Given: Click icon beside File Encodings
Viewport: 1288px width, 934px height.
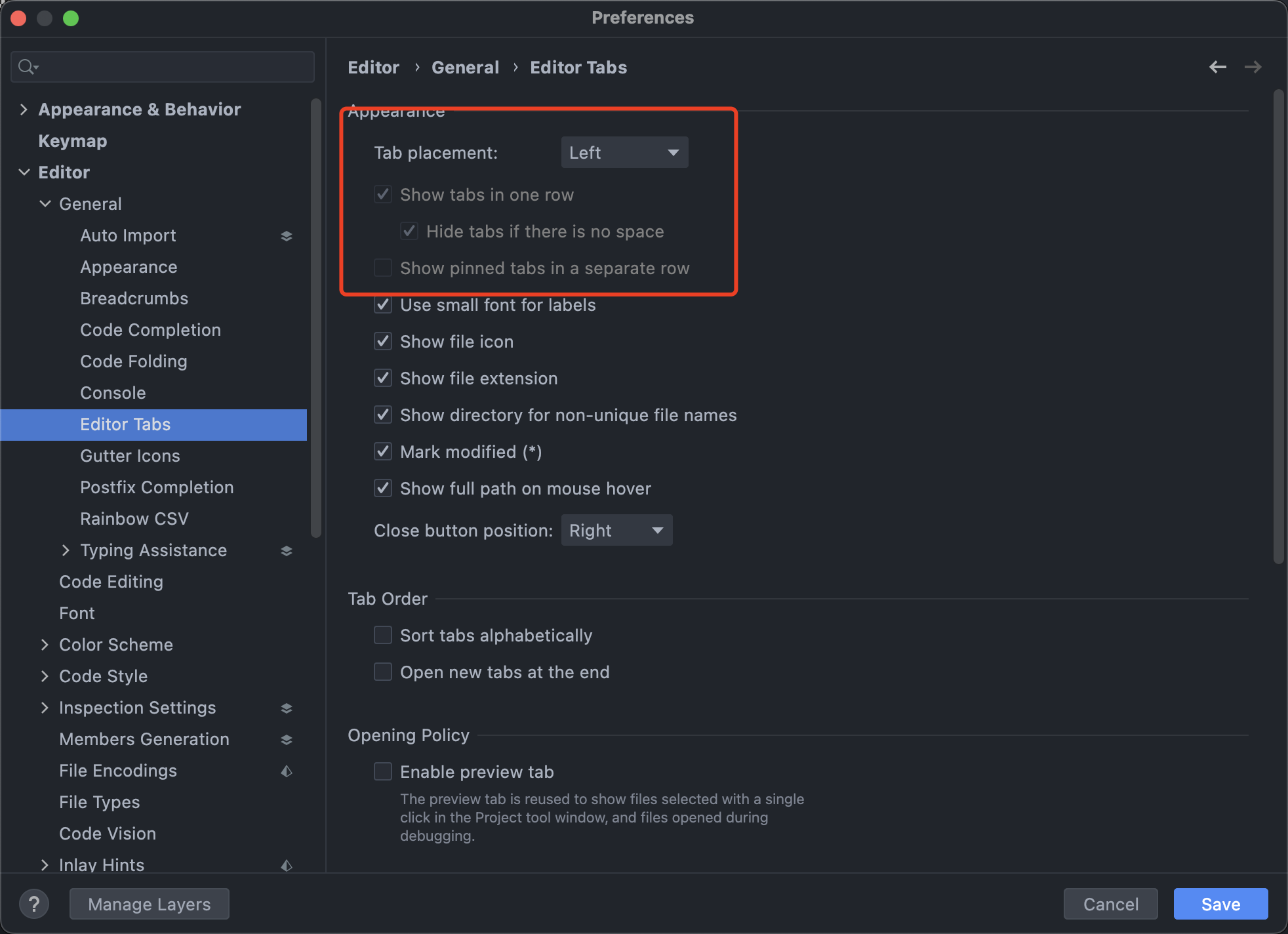Looking at the screenshot, I should tap(287, 771).
